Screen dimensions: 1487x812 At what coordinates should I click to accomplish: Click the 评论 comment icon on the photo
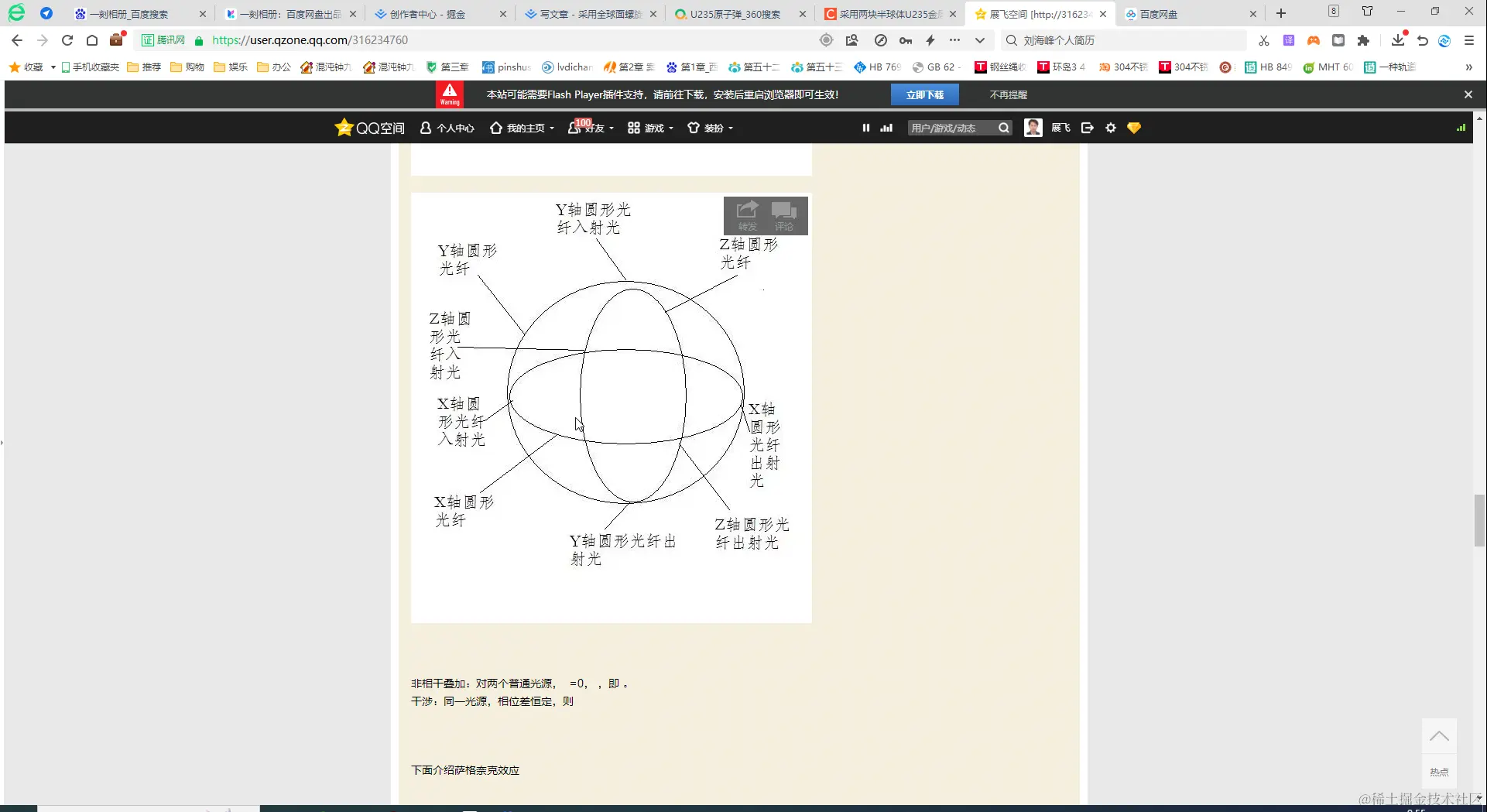click(784, 215)
